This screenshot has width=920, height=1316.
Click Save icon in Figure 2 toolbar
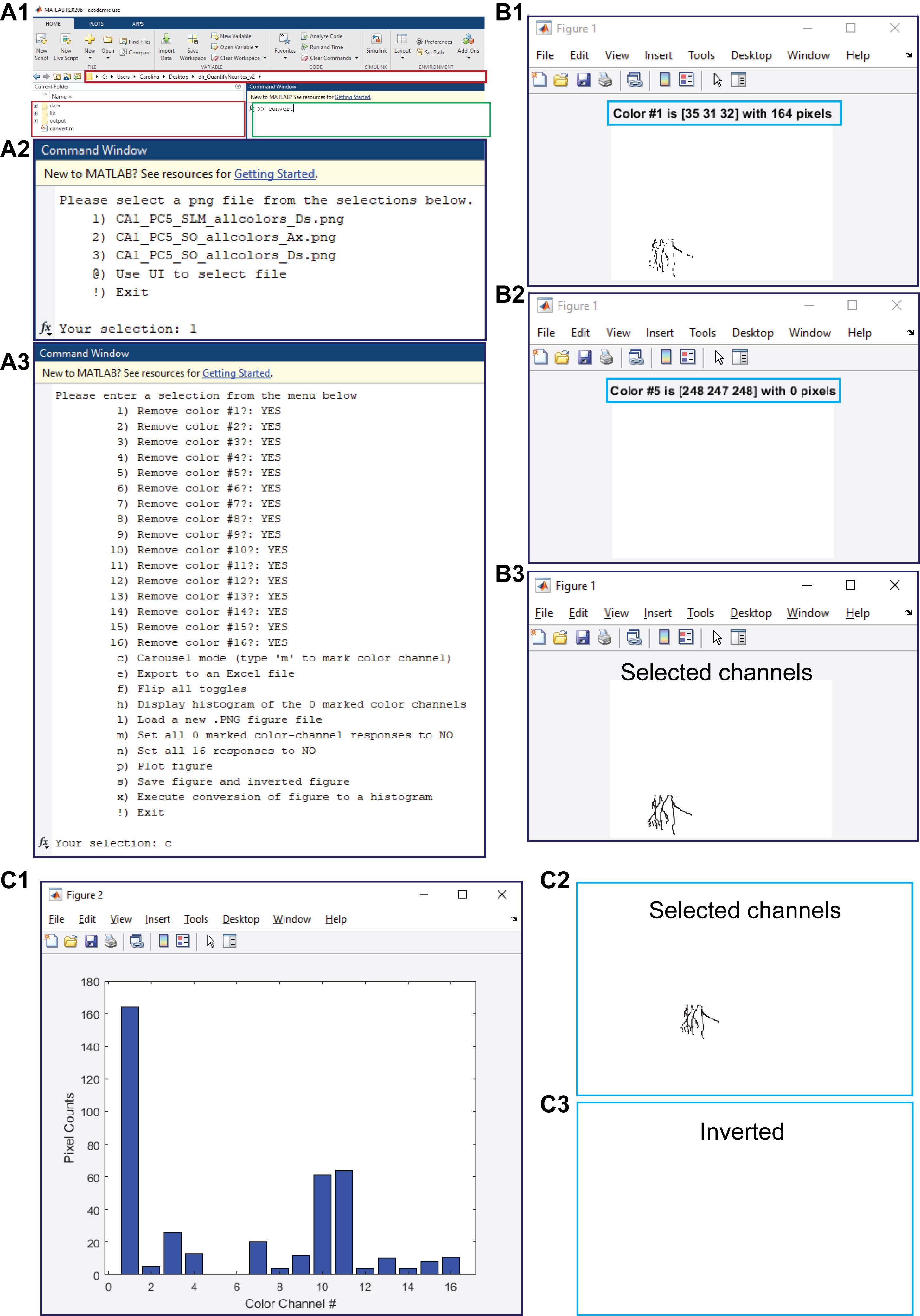point(91,941)
